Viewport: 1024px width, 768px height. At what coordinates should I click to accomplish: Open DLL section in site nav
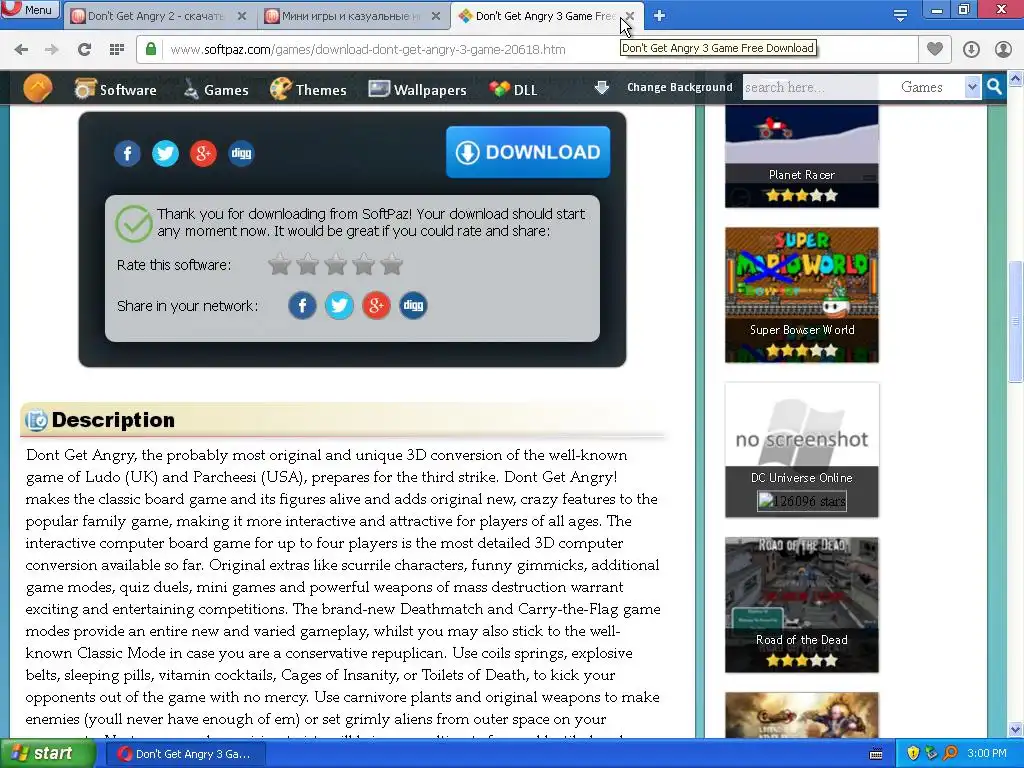pos(513,89)
